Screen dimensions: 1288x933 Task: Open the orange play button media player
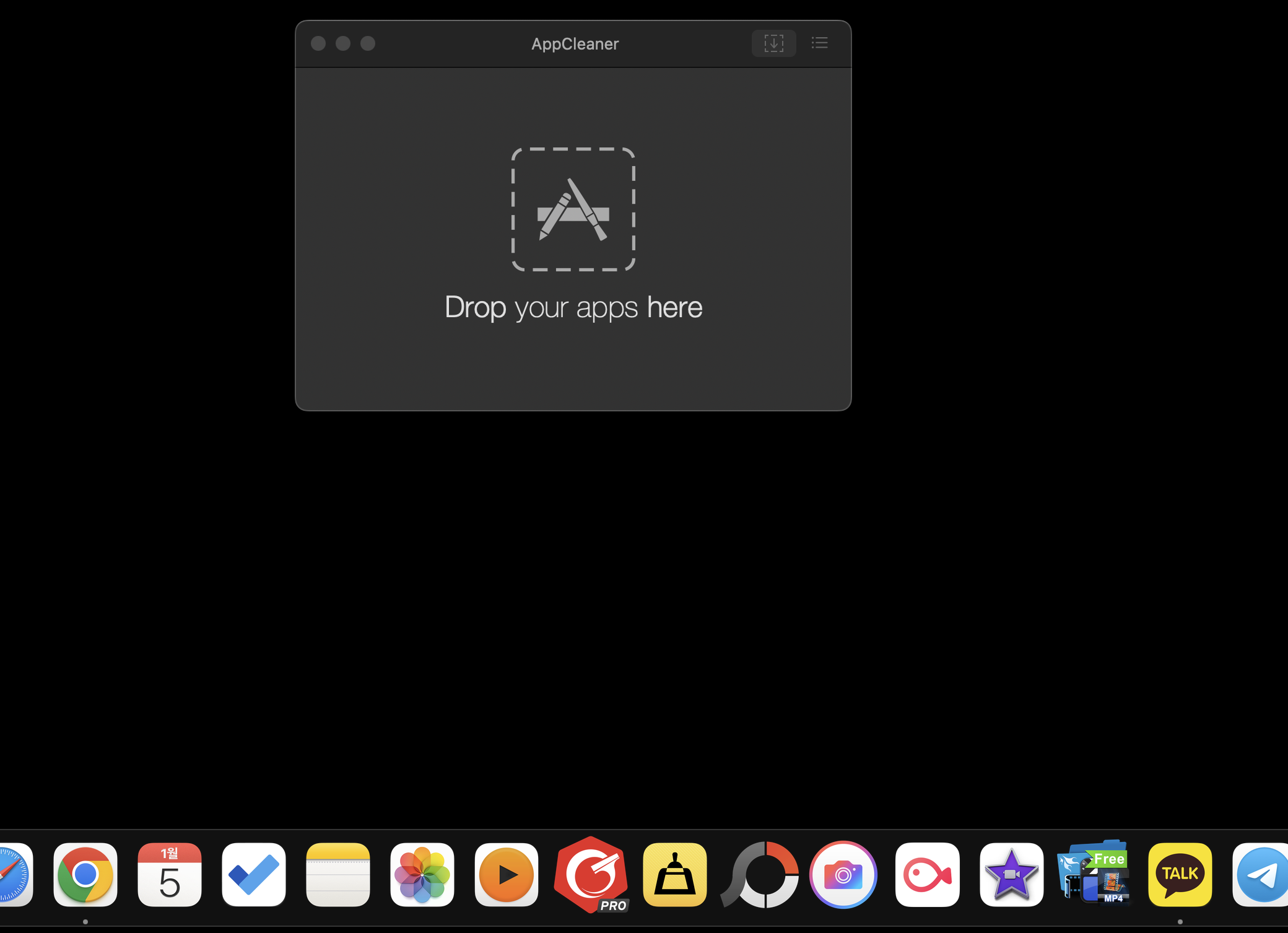click(507, 875)
